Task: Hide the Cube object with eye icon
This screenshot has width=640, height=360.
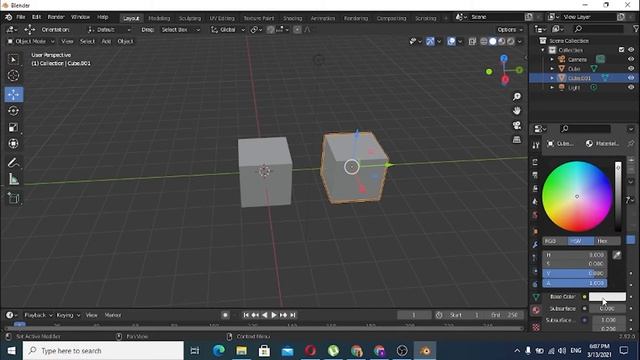Action: click(631, 69)
